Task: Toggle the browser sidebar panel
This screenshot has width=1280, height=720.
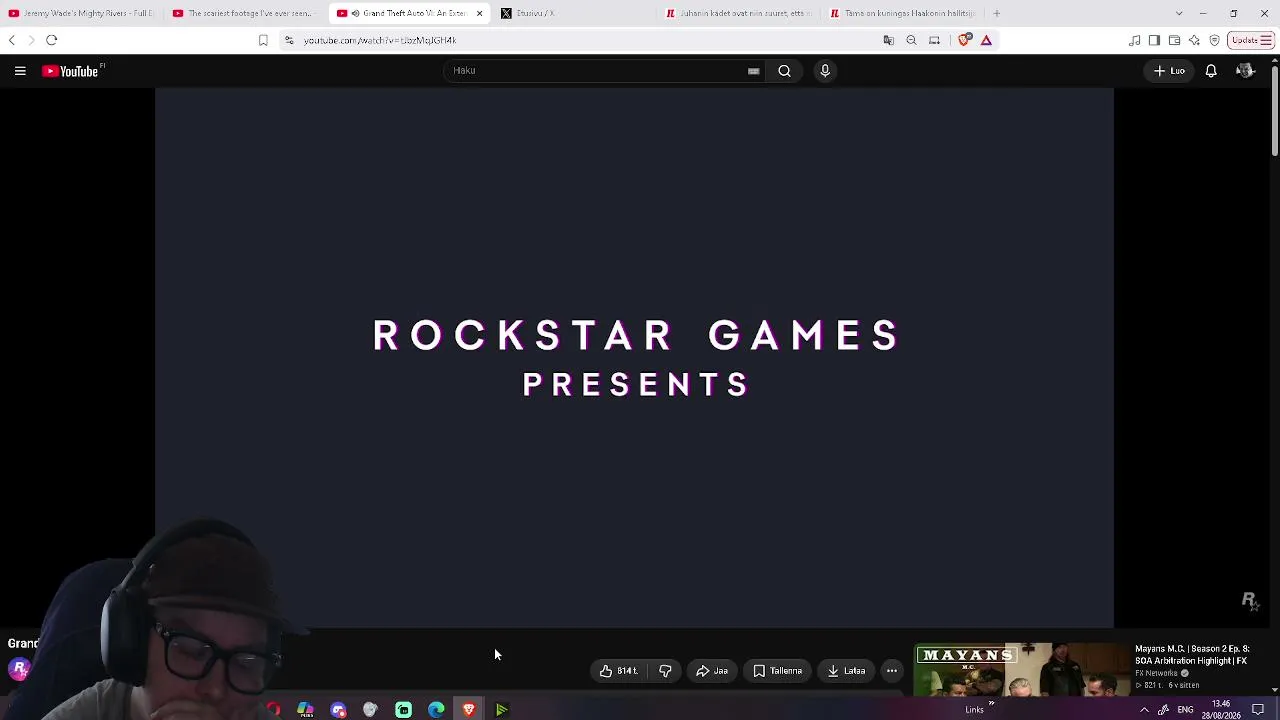Action: (x=1154, y=40)
